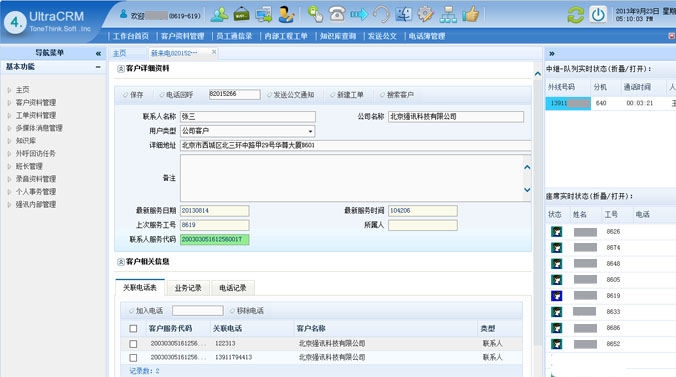676x377 pixels.
Task: Click agent status icon for 8633
Action: click(x=557, y=311)
